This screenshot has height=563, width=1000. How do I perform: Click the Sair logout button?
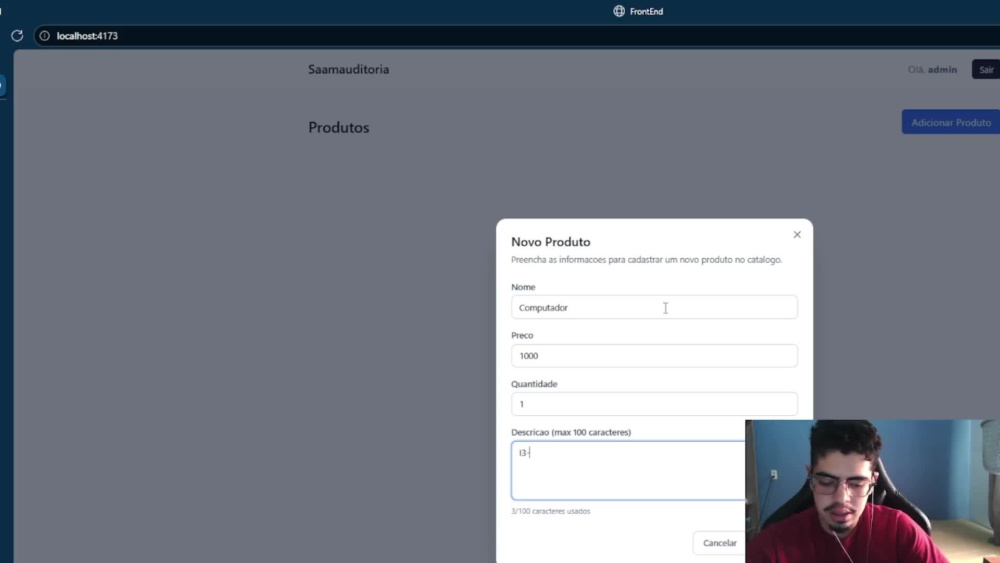(986, 69)
